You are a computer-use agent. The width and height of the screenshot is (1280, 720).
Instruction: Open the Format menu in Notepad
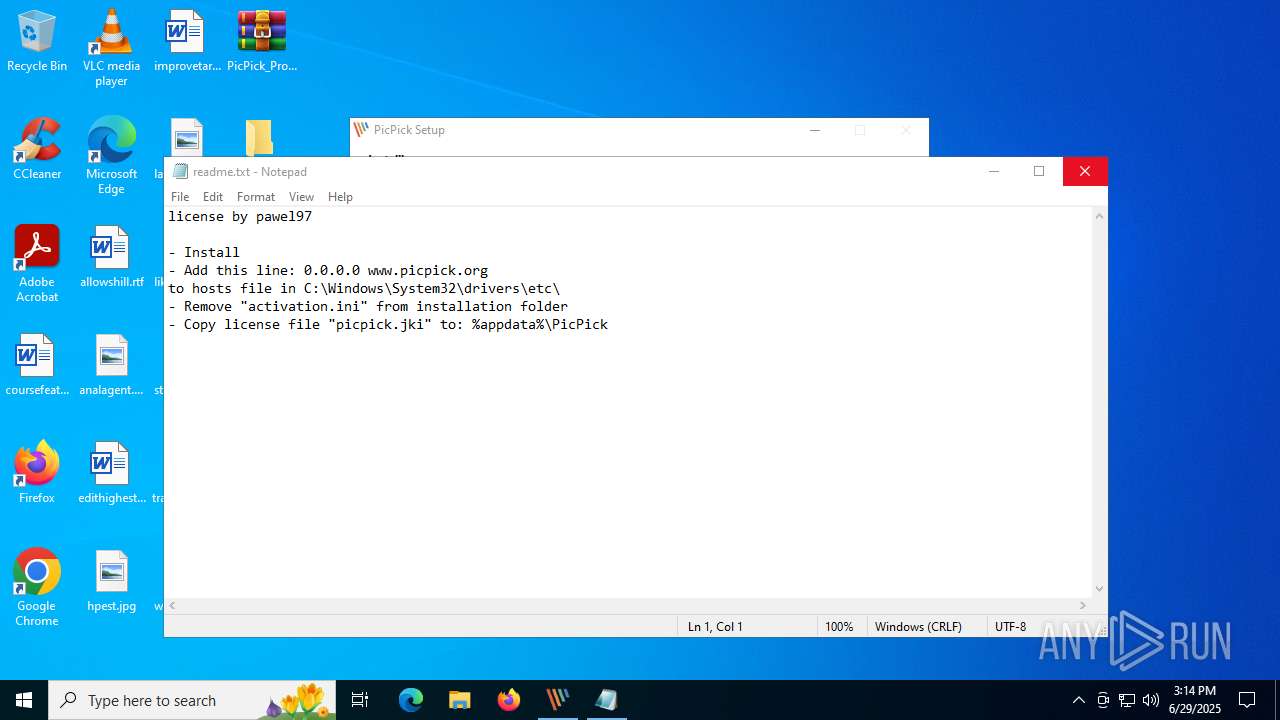coord(256,197)
